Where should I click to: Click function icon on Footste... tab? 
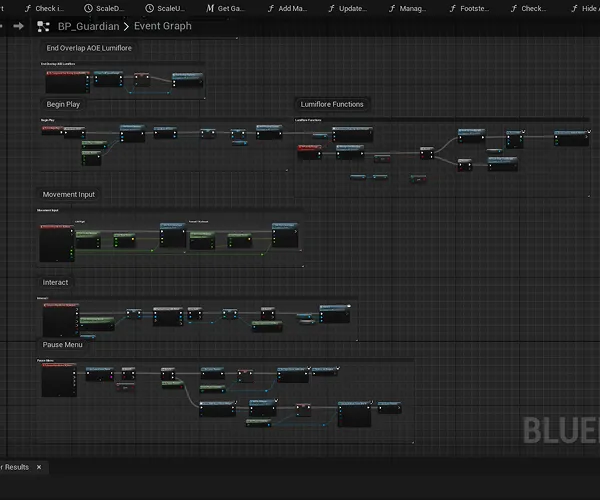tap(454, 8)
